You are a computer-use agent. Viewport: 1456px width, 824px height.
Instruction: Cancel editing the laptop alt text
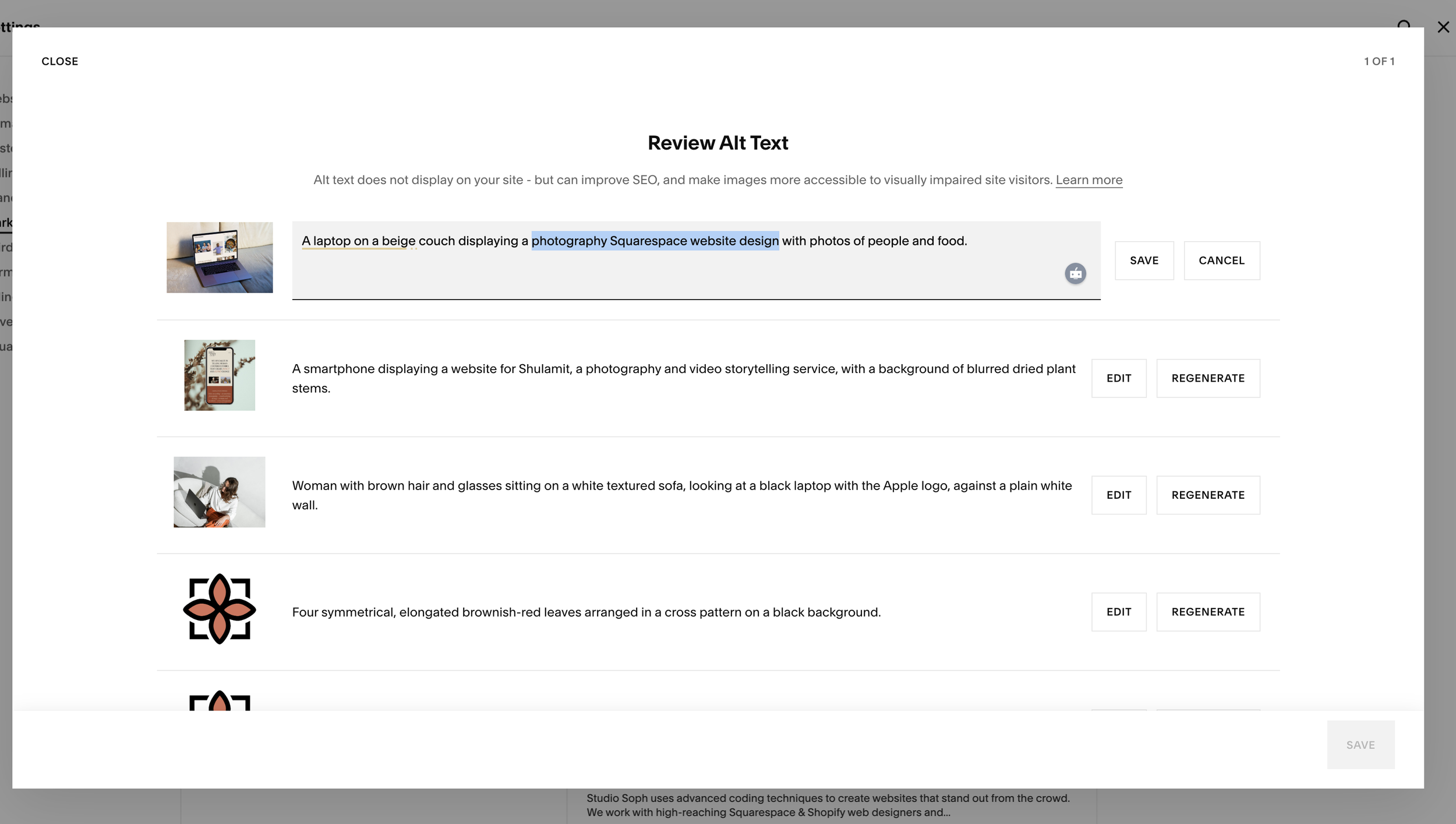point(1221,260)
